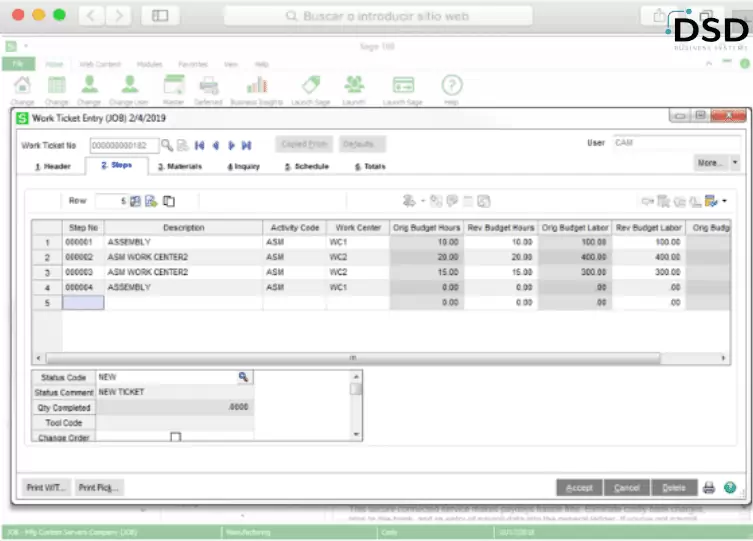Viewport: 753px width, 541px height.
Task: Click the Help question mark ribbon icon
Action: pyautogui.click(x=451, y=86)
